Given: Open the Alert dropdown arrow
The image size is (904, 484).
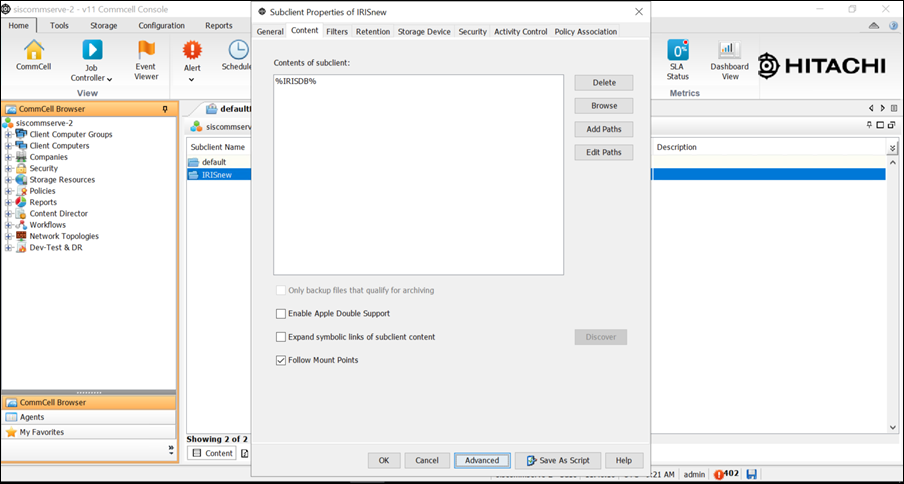Looking at the screenshot, I should tap(192, 80).
